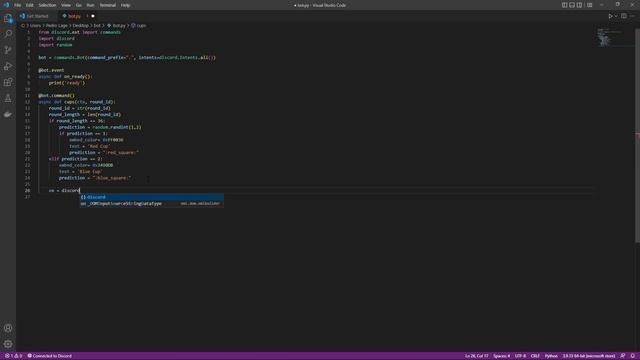Click the VS Code logo in the title bar
Image resolution: width=640 pixels, height=360 pixels.
pyautogui.click(x=6, y=5)
